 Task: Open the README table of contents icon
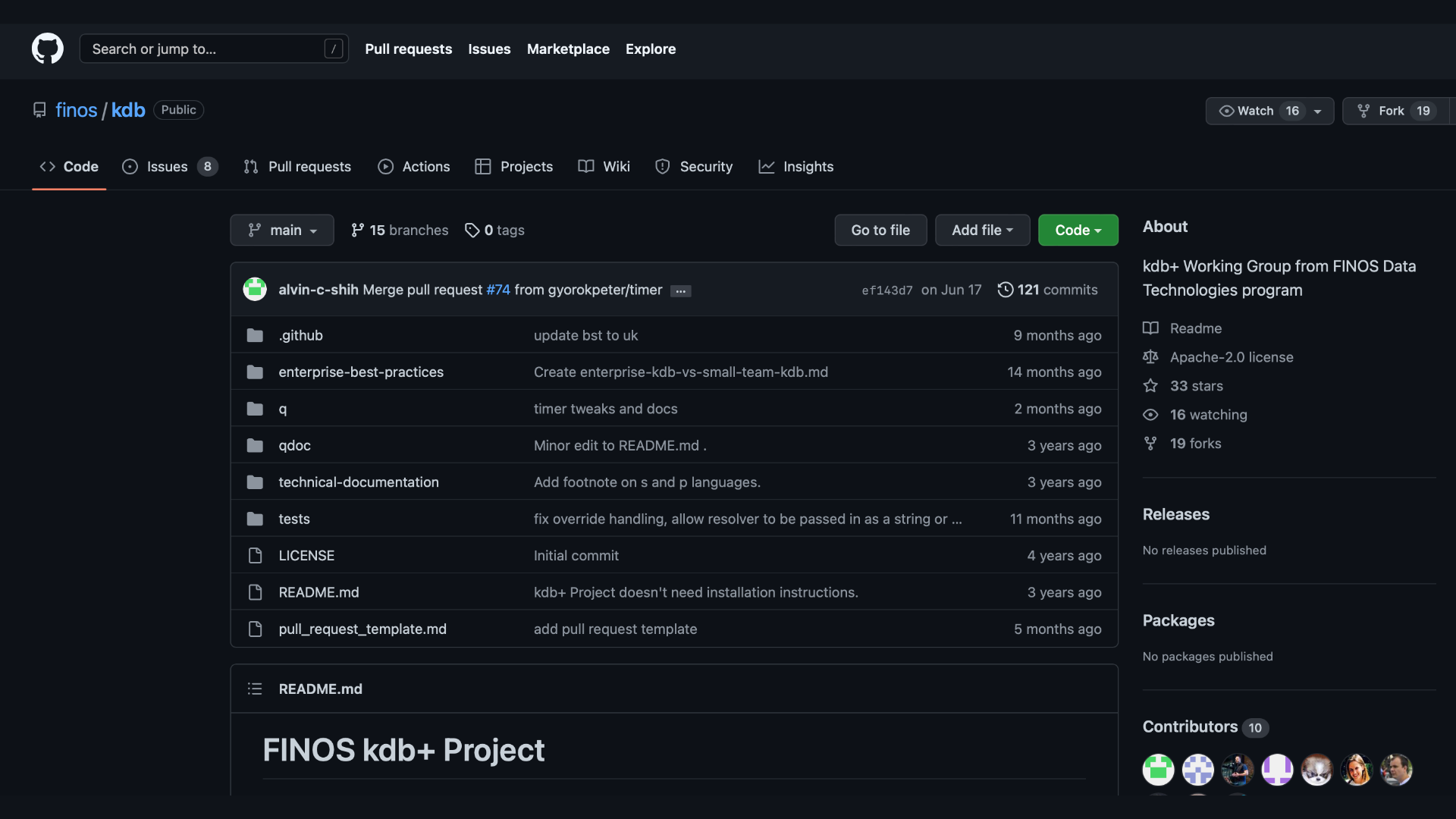[x=255, y=689]
